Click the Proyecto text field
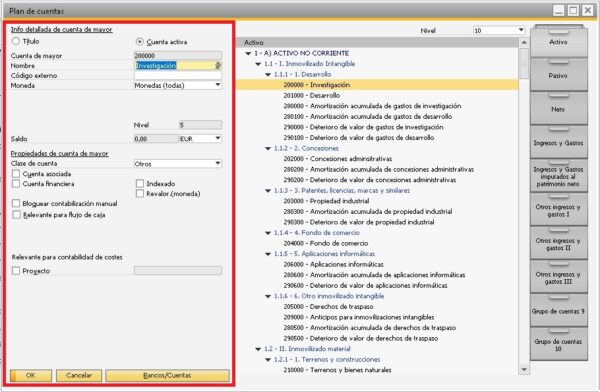Image resolution: width=600 pixels, height=392 pixels. pos(178,271)
